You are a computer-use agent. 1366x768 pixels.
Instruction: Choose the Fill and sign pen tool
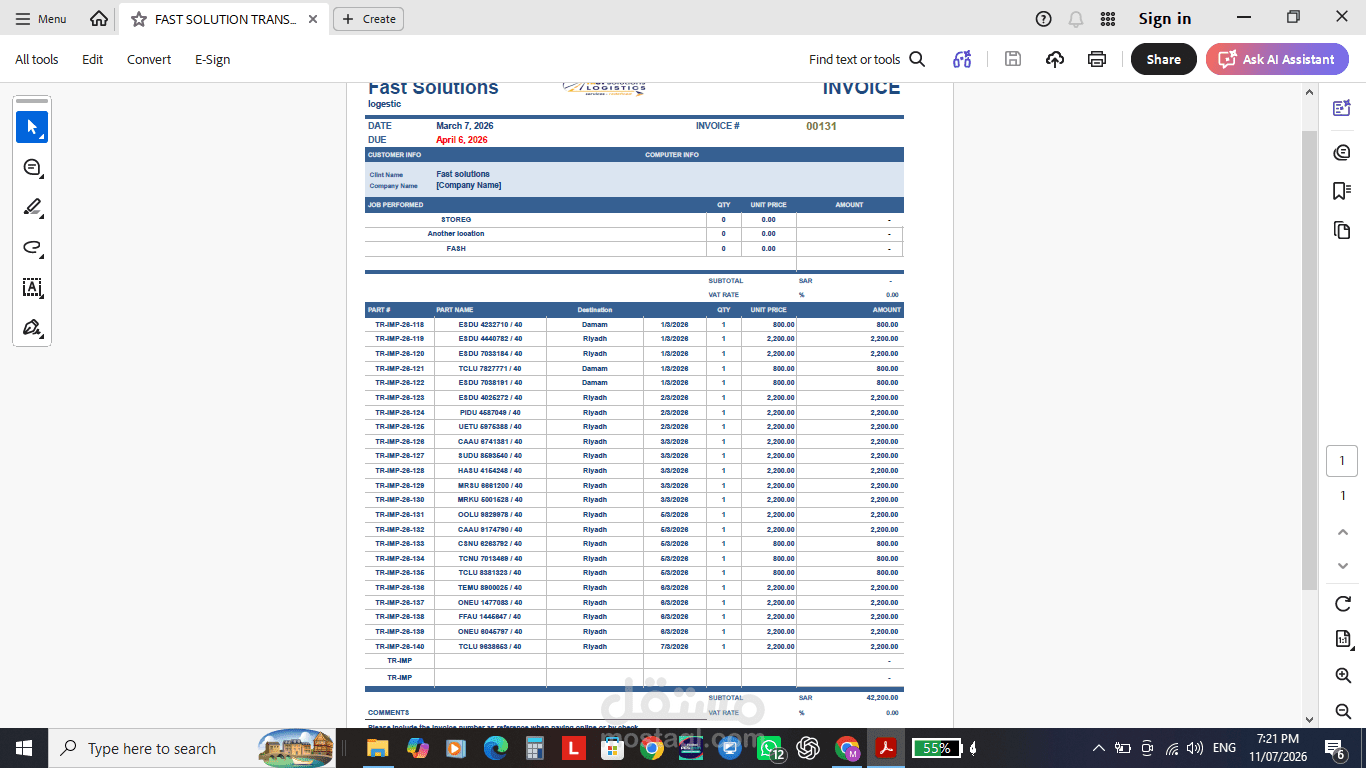(32, 327)
